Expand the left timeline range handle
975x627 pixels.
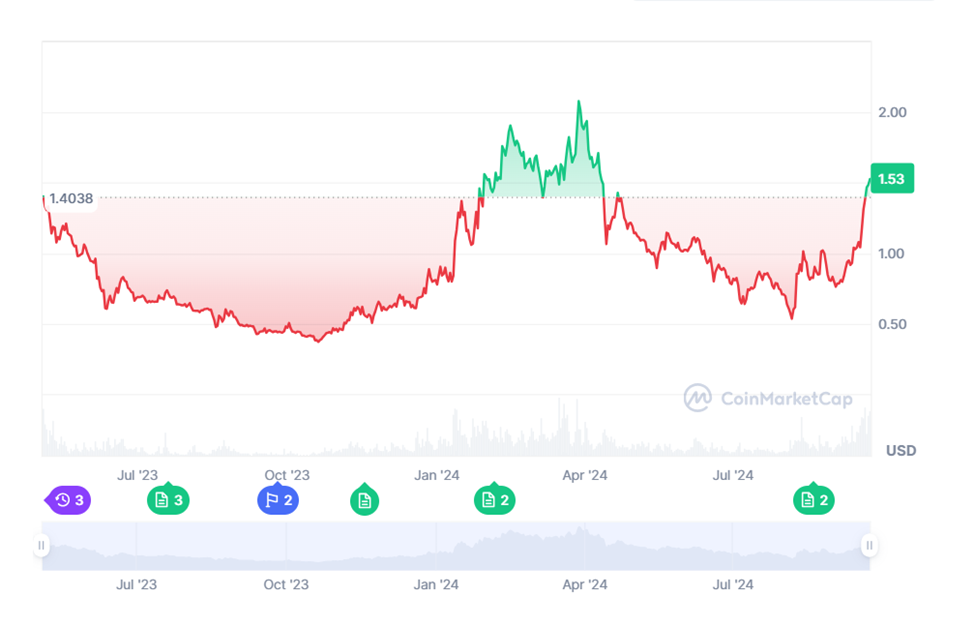[40, 547]
